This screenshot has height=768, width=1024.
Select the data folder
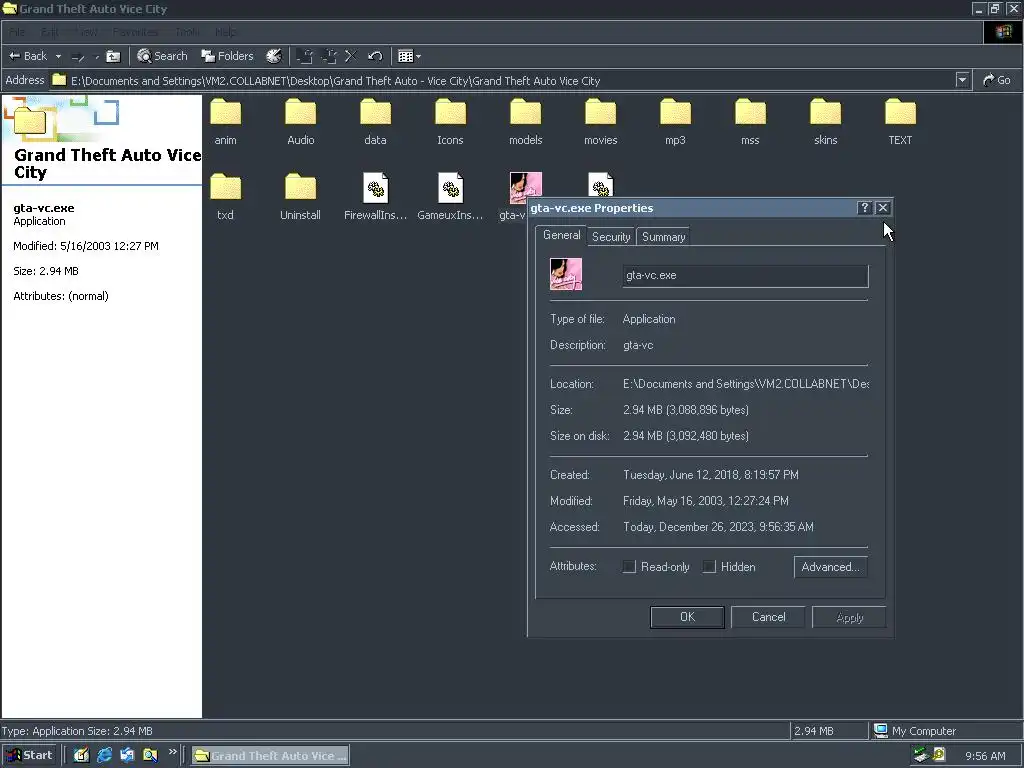point(376,122)
